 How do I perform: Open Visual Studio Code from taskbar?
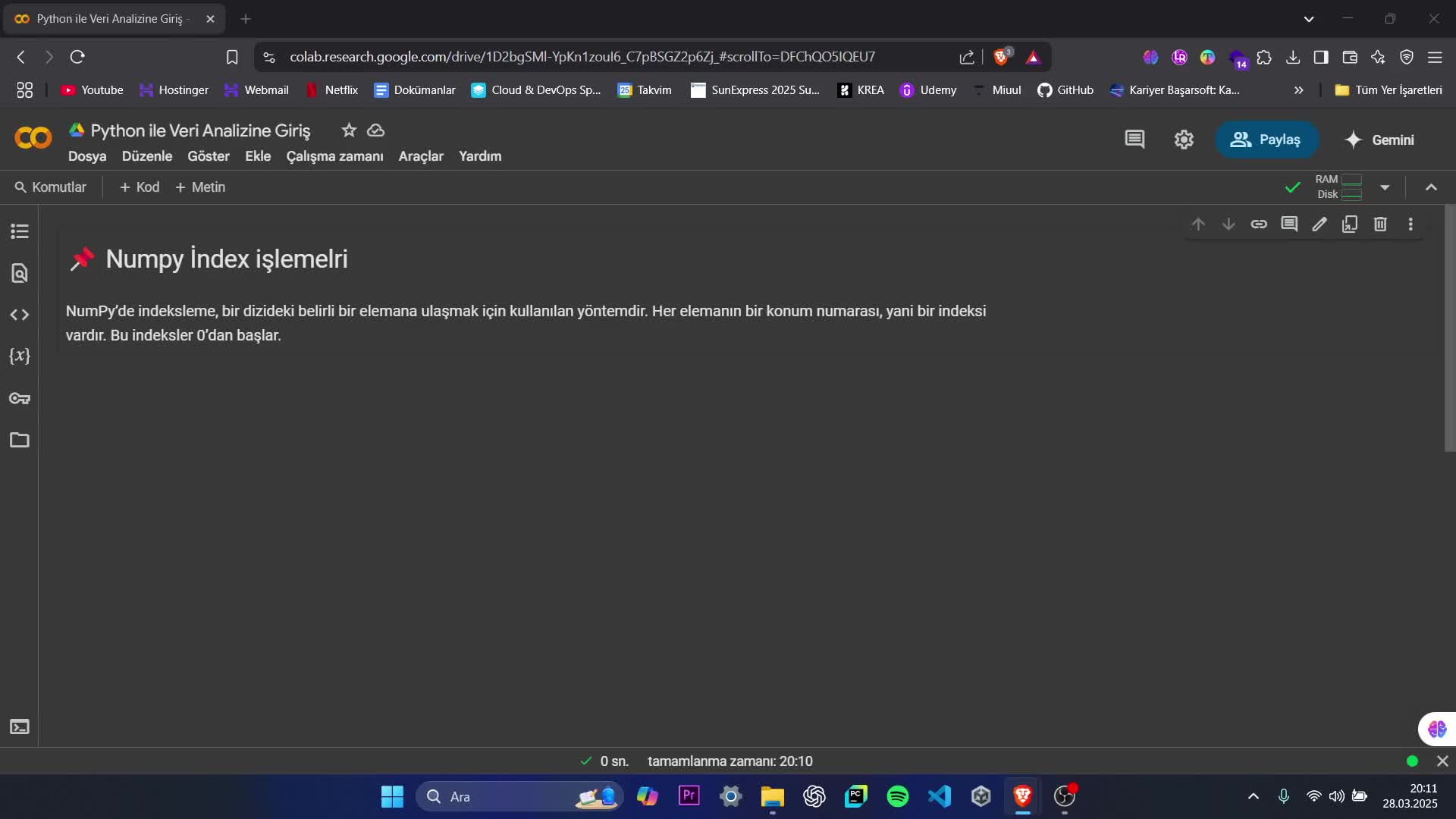coord(940,796)
